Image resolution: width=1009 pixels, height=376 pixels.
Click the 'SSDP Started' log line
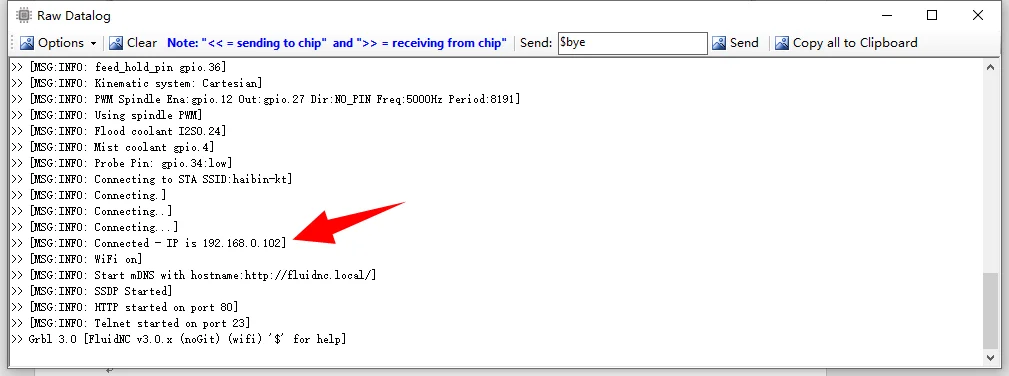pyautogui.click(x=91, y=291)
